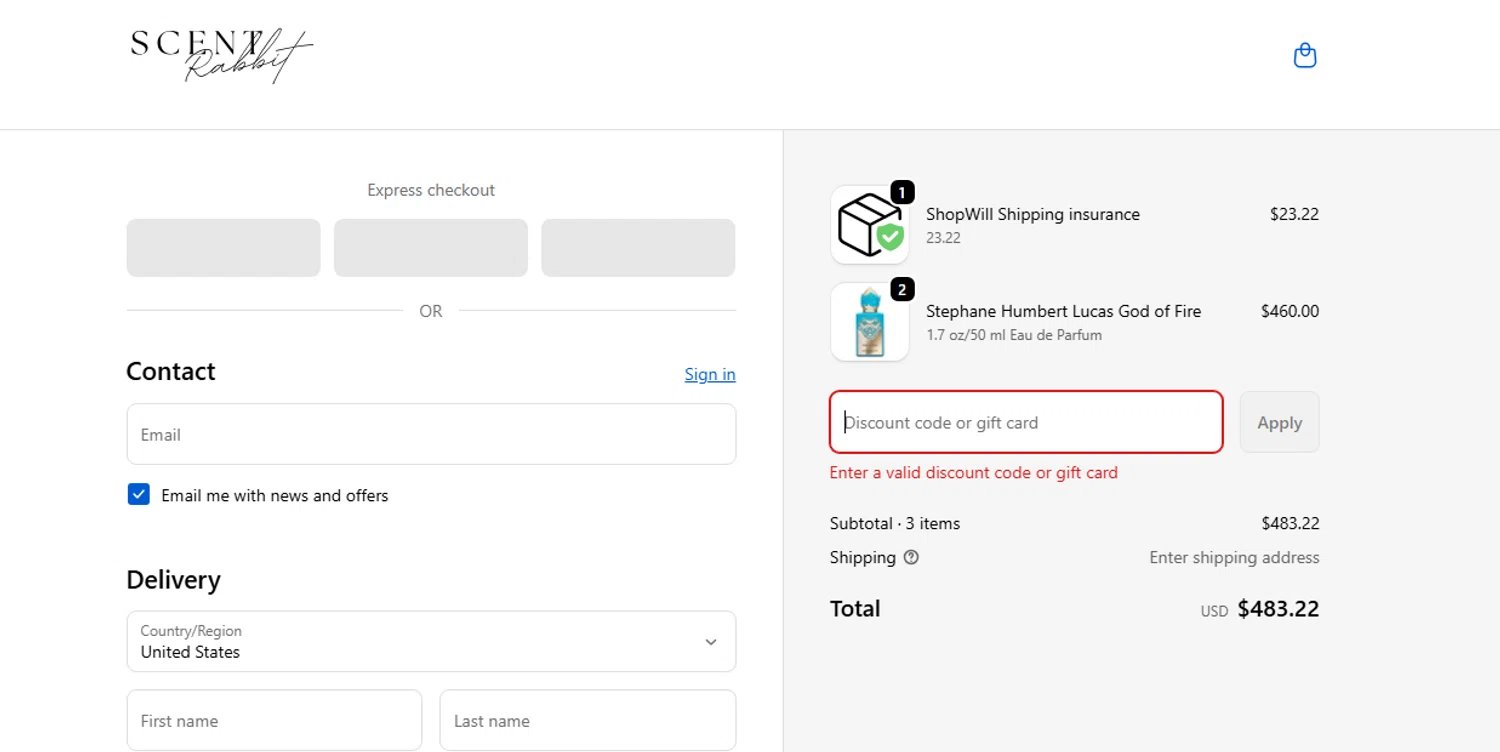Click the ShopWill Shipping insurance text
The image size is (1500, 752).
[x=1033, y=214]
